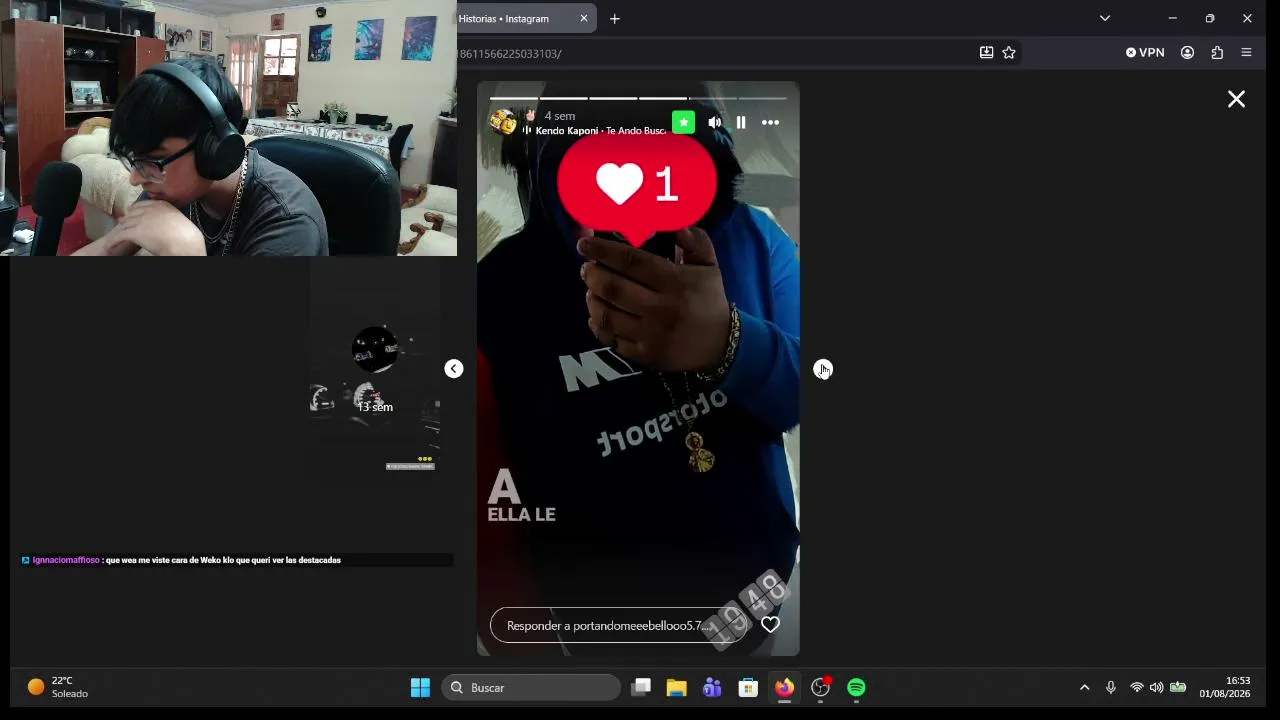Like the story with the heart icon
Viewport: 1280px width, 720px height.
[x=770, y=625]
